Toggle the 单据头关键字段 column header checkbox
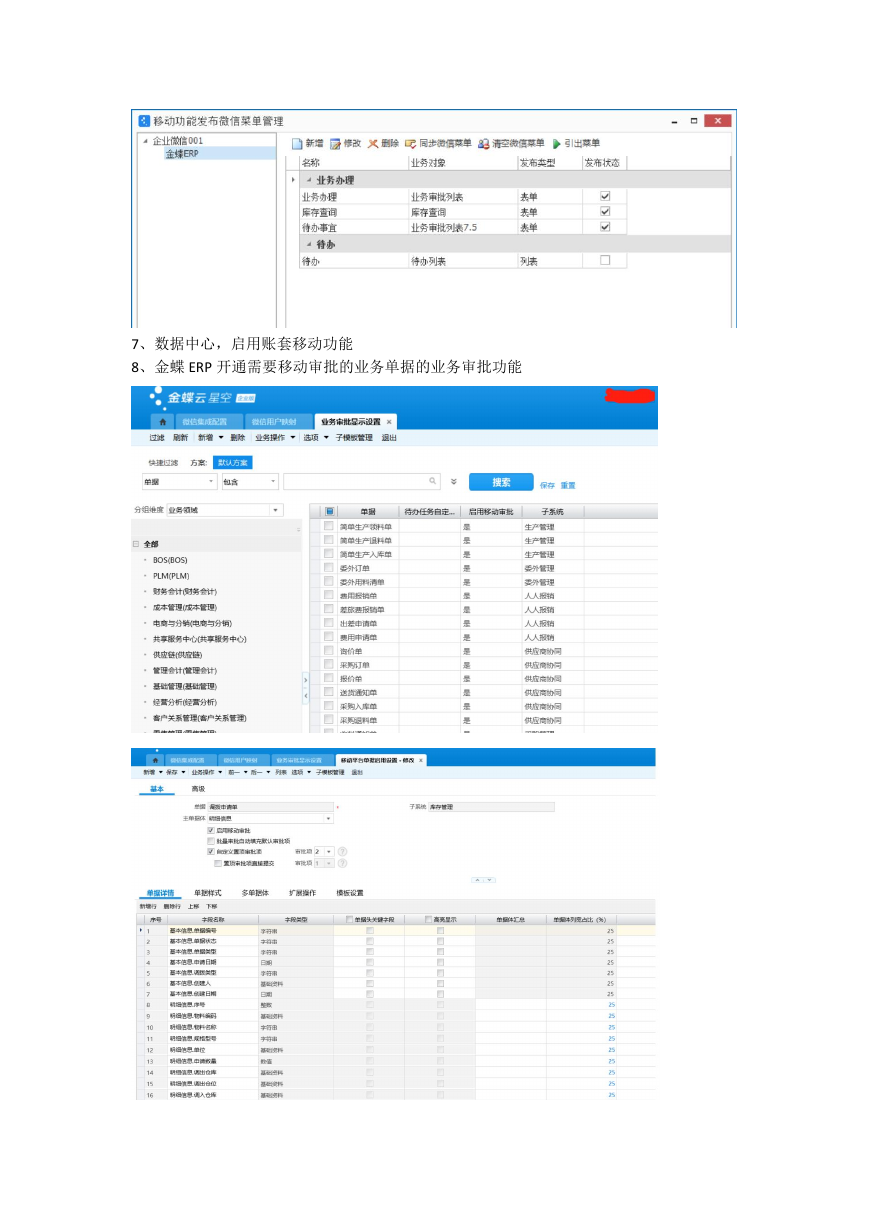Viewport: 869px width, 1228px height. click(x=349, y=919)
